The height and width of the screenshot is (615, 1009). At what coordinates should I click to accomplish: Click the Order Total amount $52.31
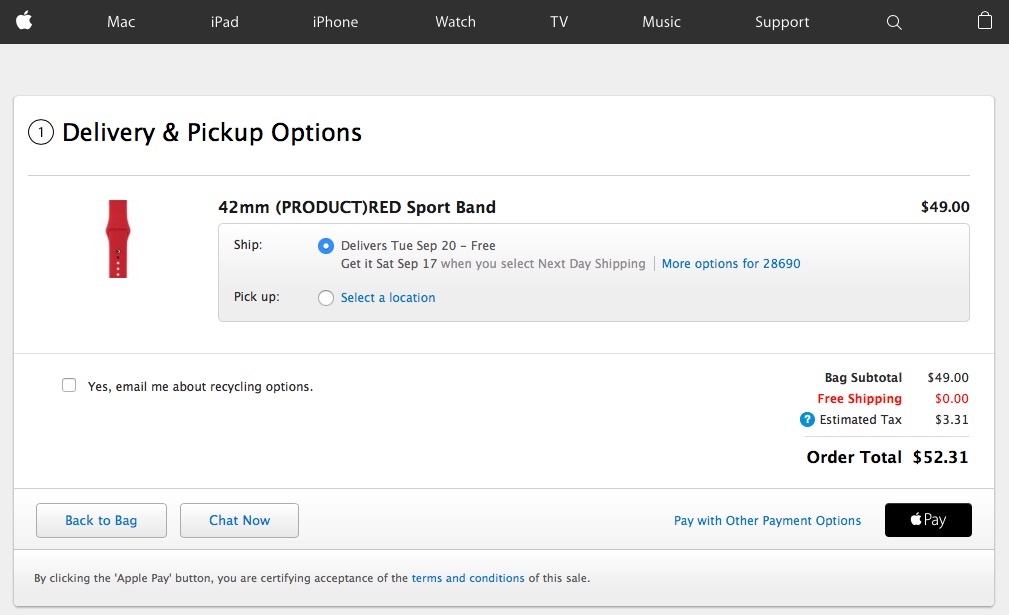[x=940, y=457]
